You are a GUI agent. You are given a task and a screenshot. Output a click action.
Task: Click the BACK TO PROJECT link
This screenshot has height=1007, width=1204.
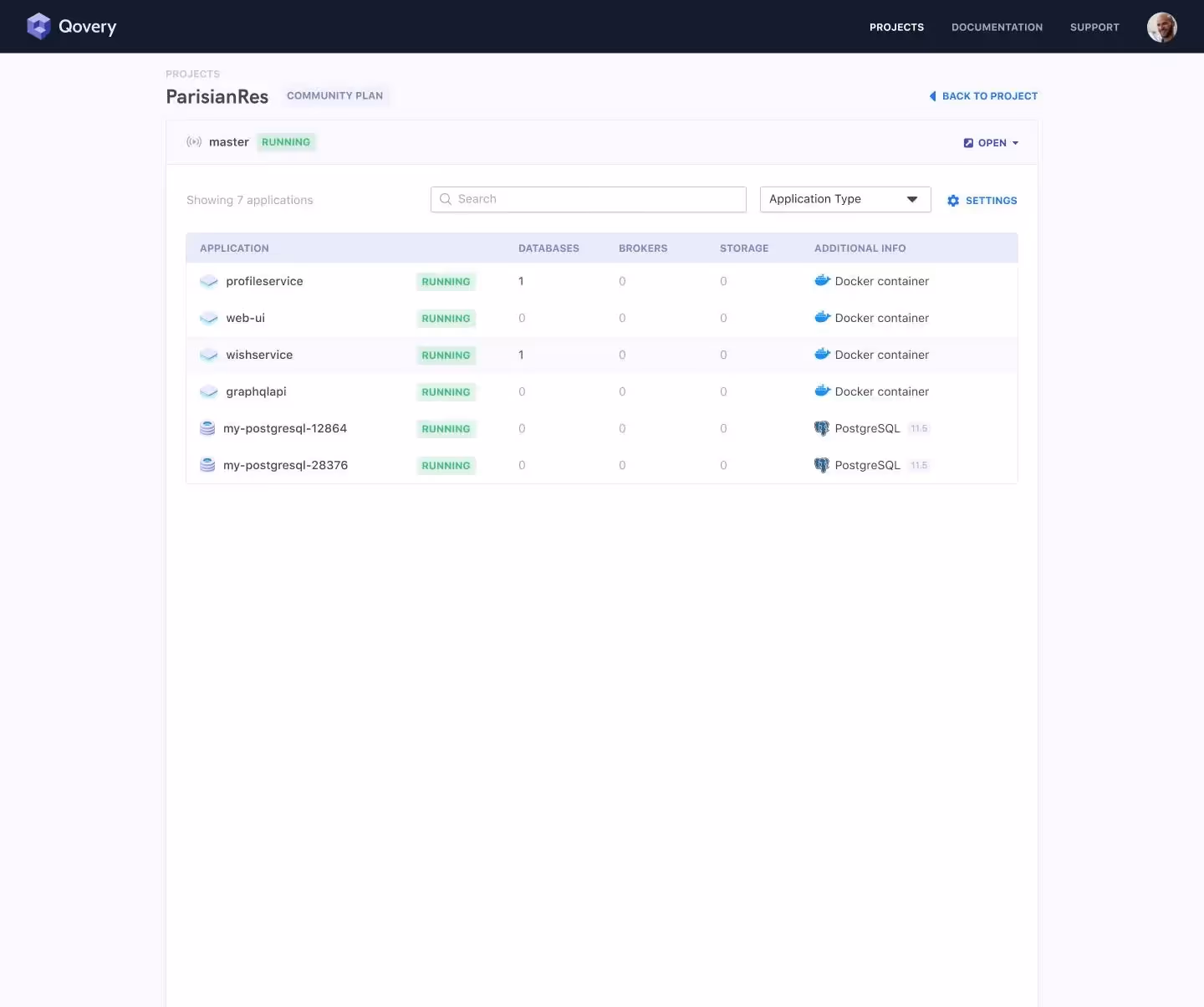coord(983,95)
